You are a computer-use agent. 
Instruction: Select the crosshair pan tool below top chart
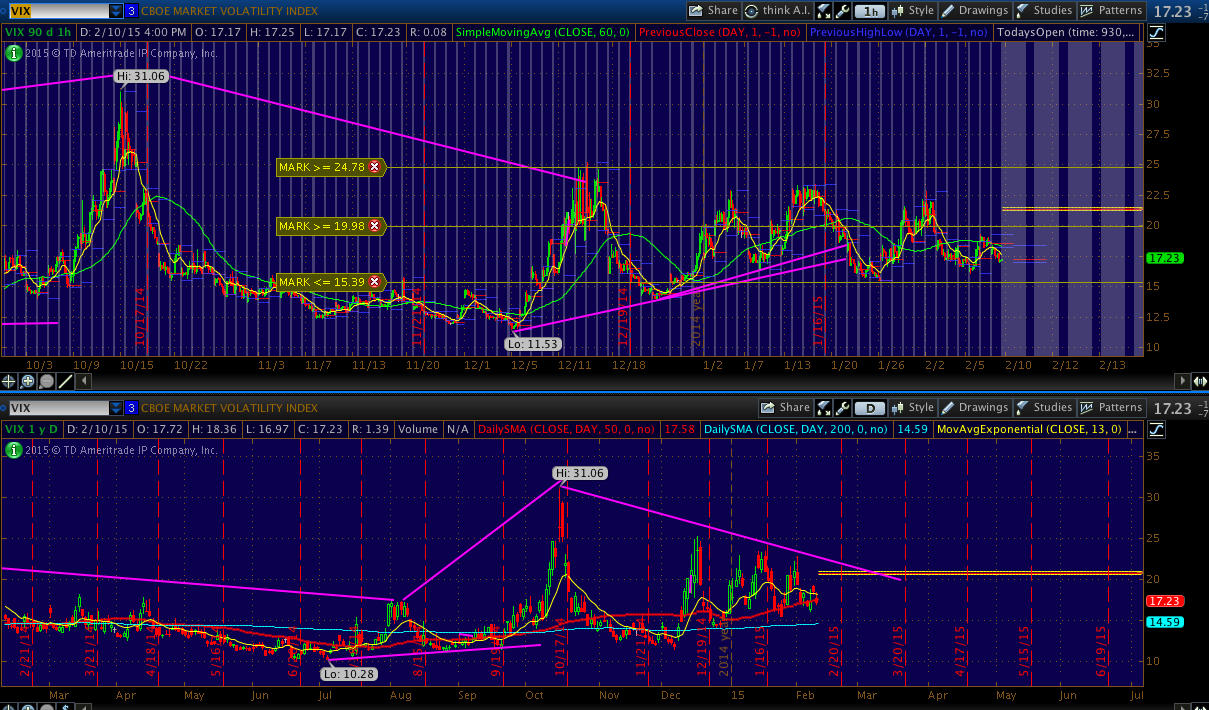pyautogui.click(x=10, y=381)
